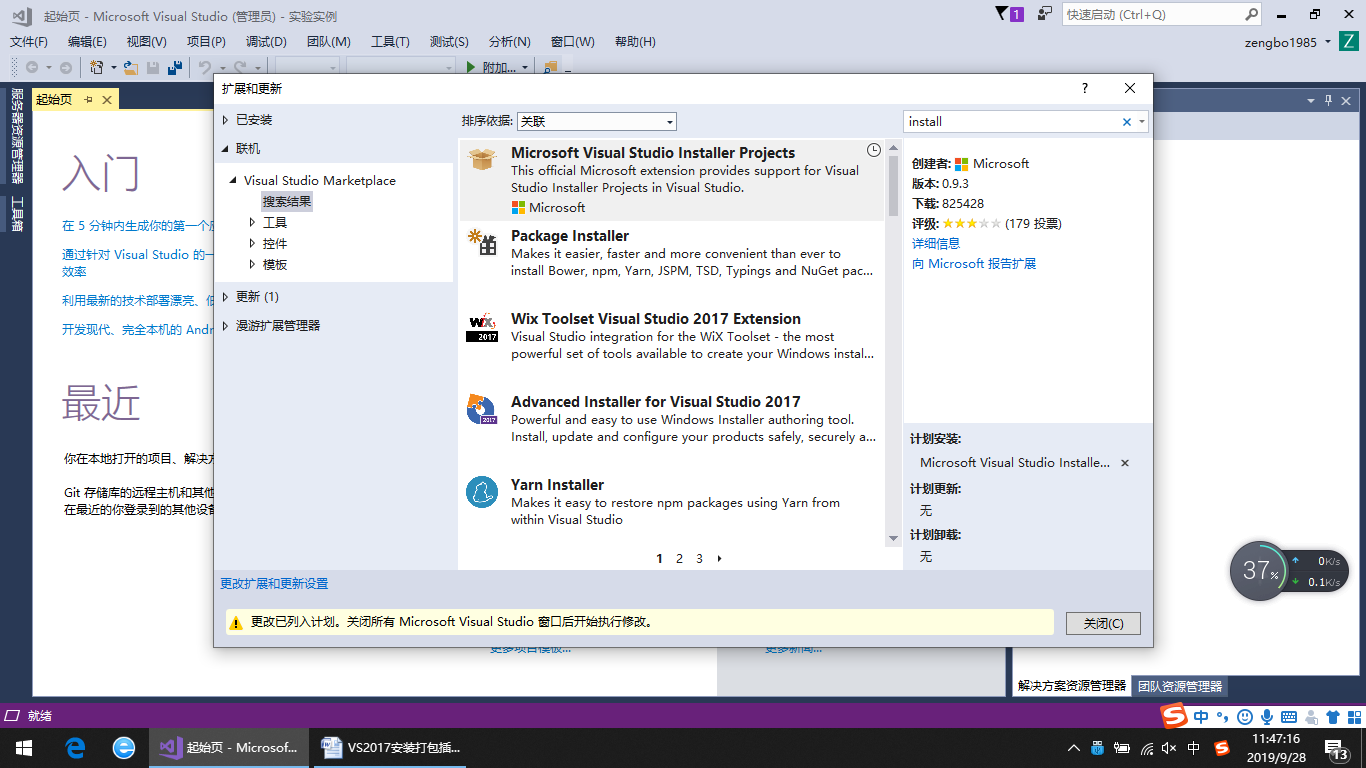Click the green attach play icon
This screenshot has width=1366, height=768.
(471, 68)
